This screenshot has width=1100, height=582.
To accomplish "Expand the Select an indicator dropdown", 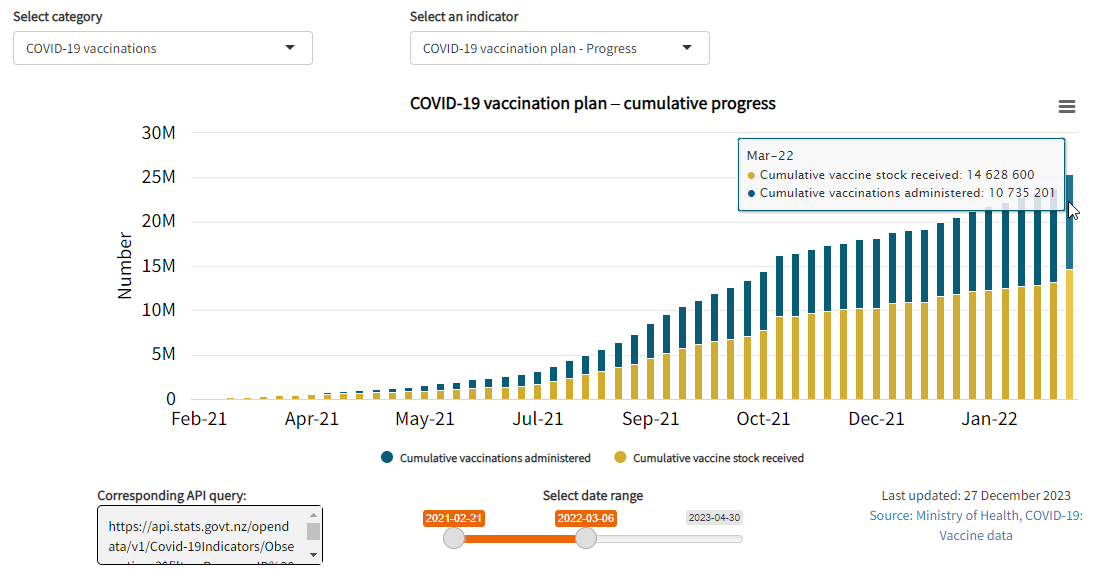I will 559,48.
